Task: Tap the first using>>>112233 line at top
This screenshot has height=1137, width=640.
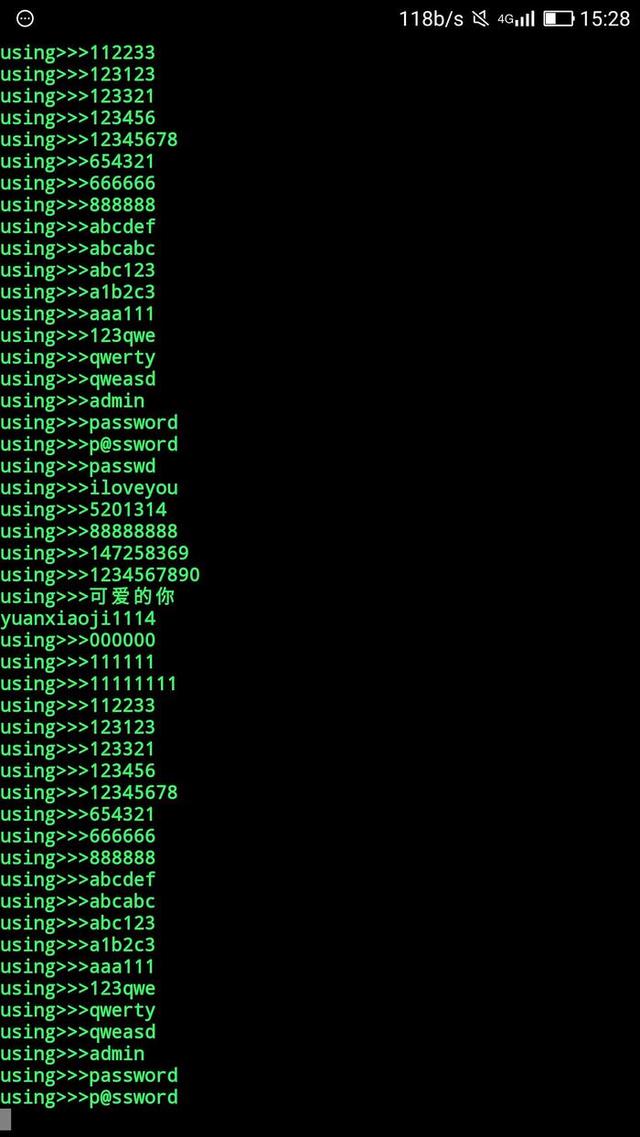Action: tap(78, 53)
